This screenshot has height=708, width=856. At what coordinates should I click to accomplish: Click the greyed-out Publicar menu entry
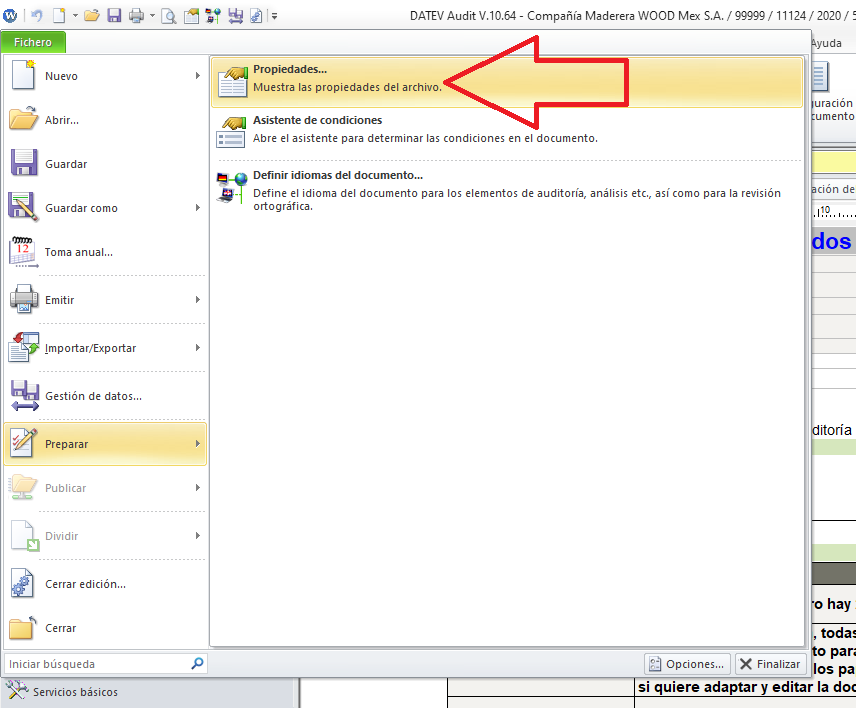pos(104,488)
